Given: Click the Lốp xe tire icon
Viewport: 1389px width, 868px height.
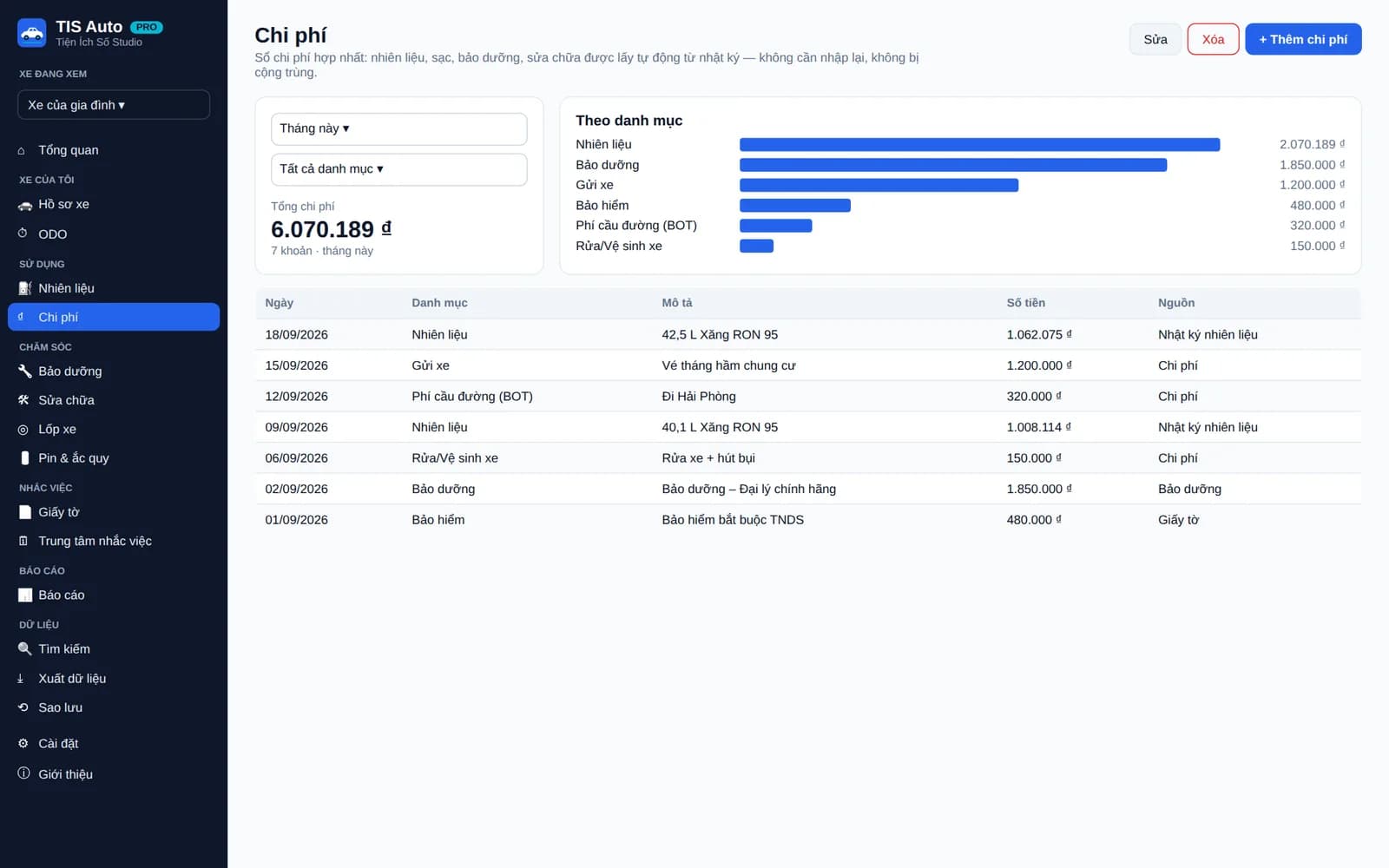Looking at the screenshot, I should [23, 429].
